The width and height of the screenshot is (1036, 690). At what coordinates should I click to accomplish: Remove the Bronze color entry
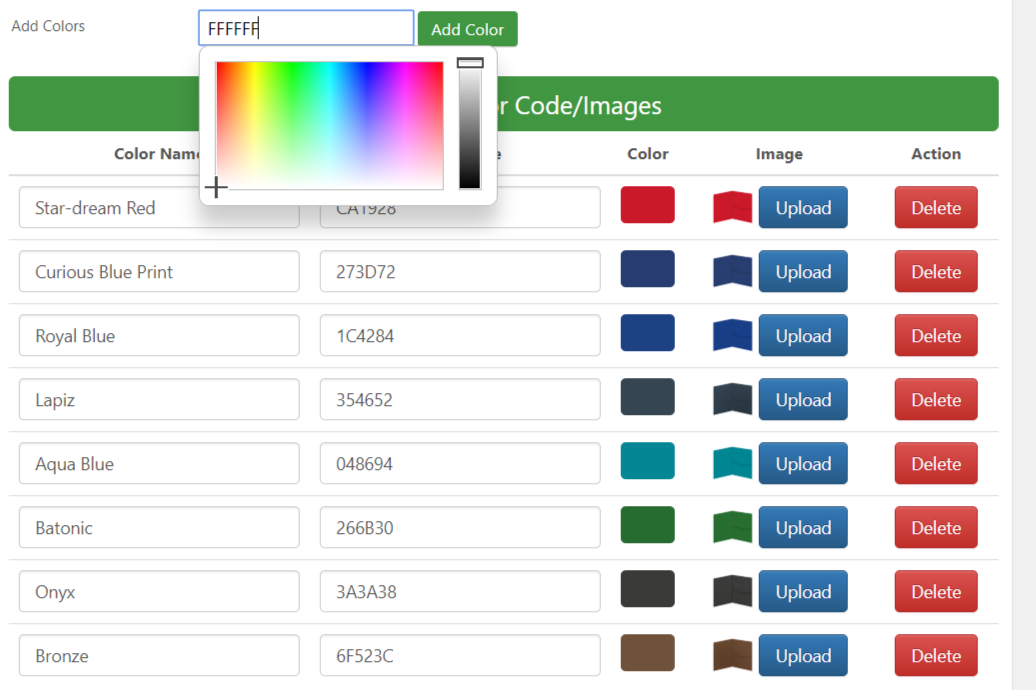tap(935, 656)
